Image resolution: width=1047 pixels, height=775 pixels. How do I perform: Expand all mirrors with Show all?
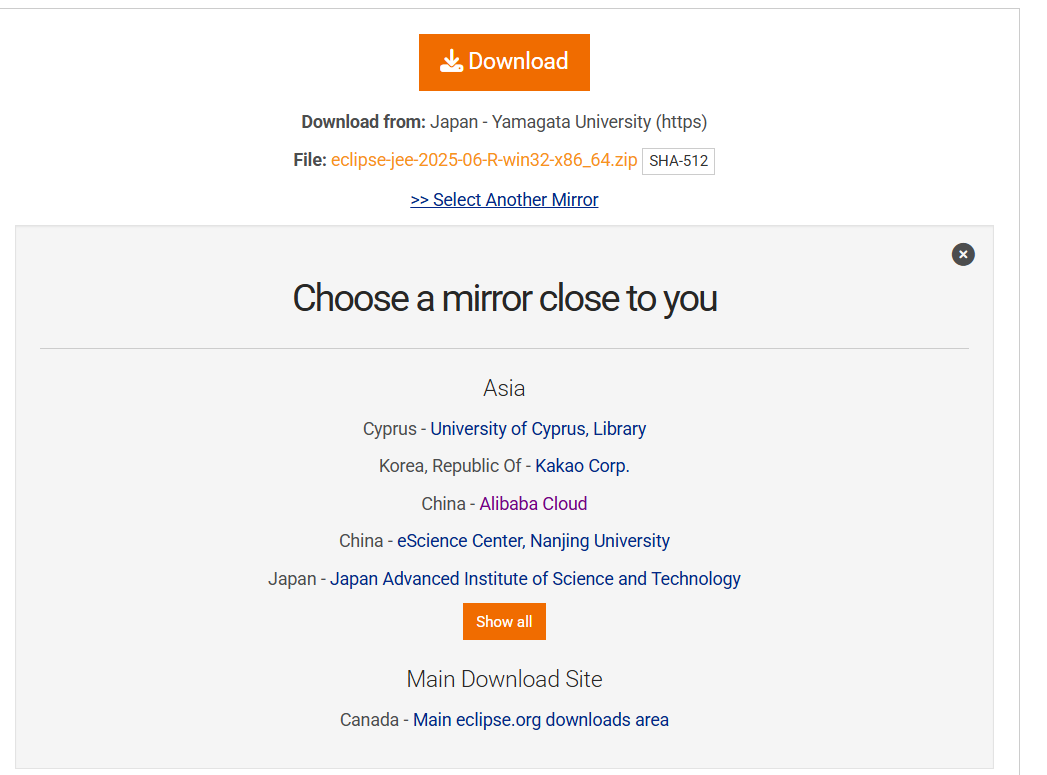point(504,621)
